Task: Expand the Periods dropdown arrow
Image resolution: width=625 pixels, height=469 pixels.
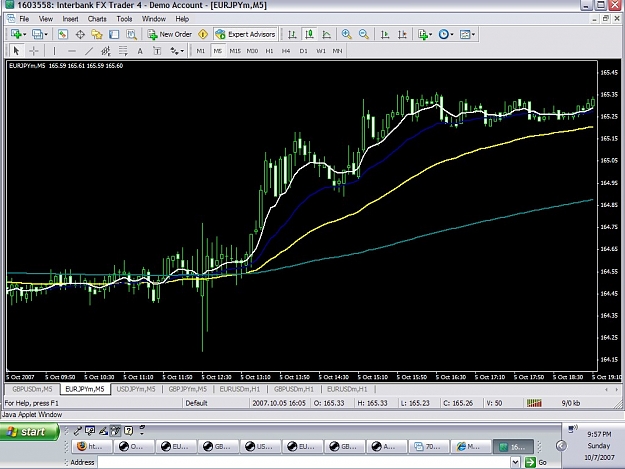Action: (452, 35)
